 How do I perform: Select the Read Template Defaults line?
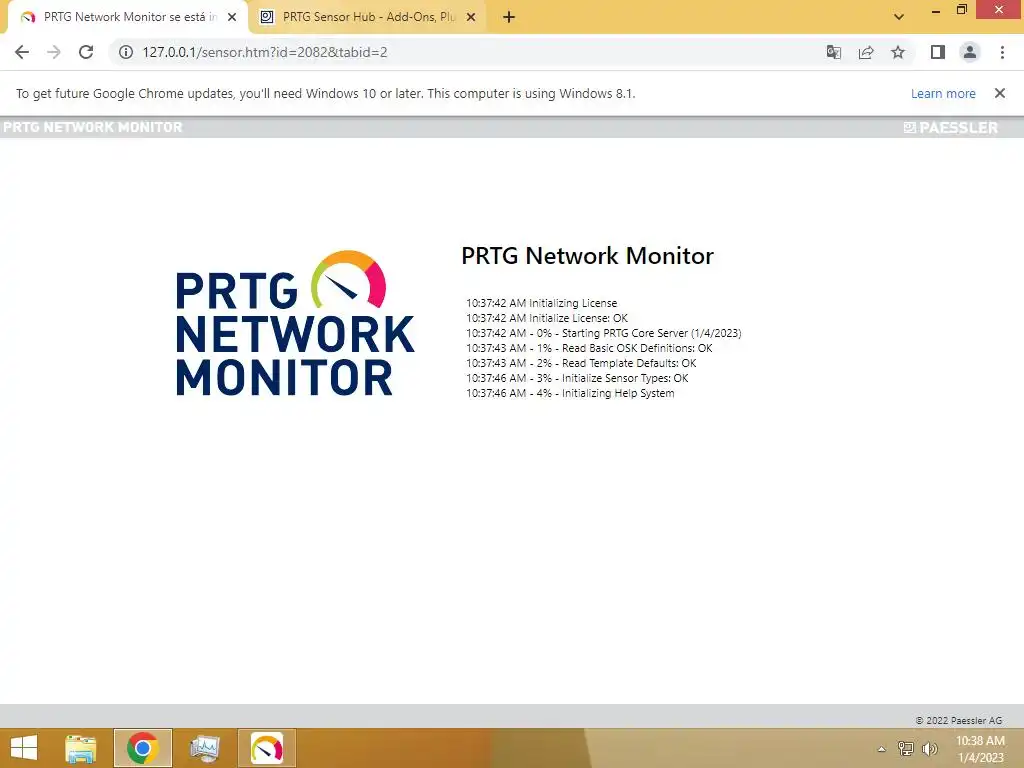pyautogui.click(x=581, y=363)
